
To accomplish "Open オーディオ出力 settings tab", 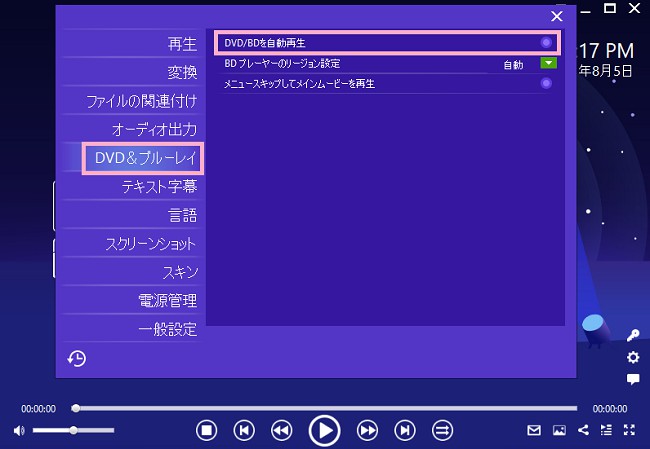I will (133, 129).
